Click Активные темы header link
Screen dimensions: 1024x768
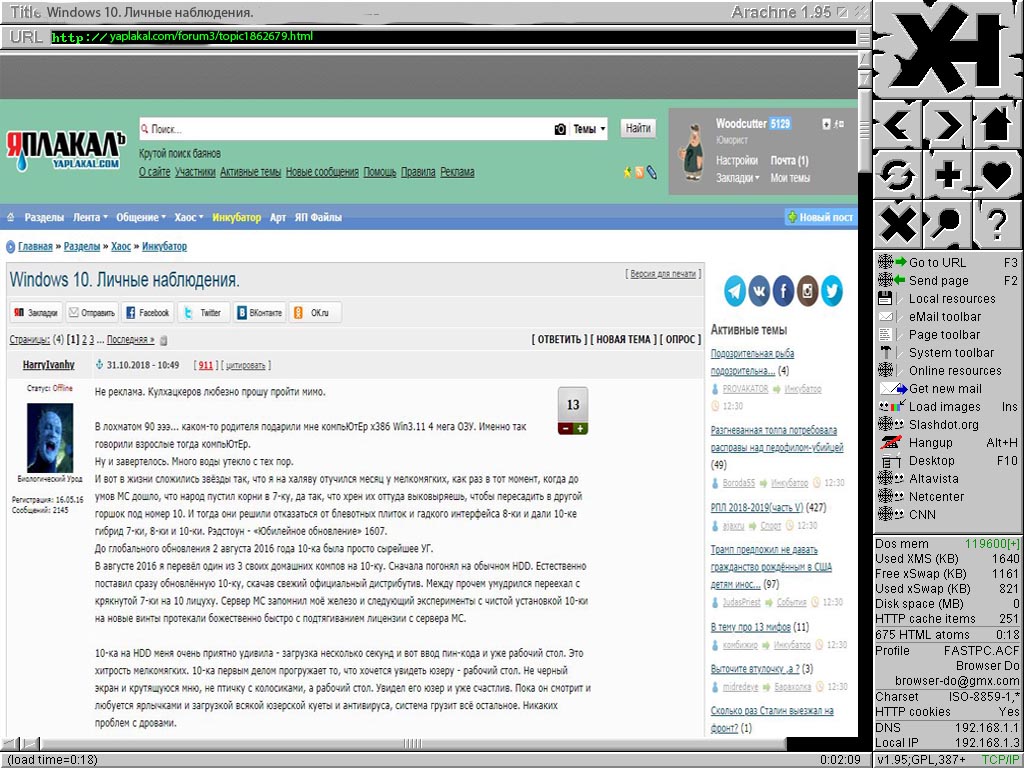pos(250,172)
